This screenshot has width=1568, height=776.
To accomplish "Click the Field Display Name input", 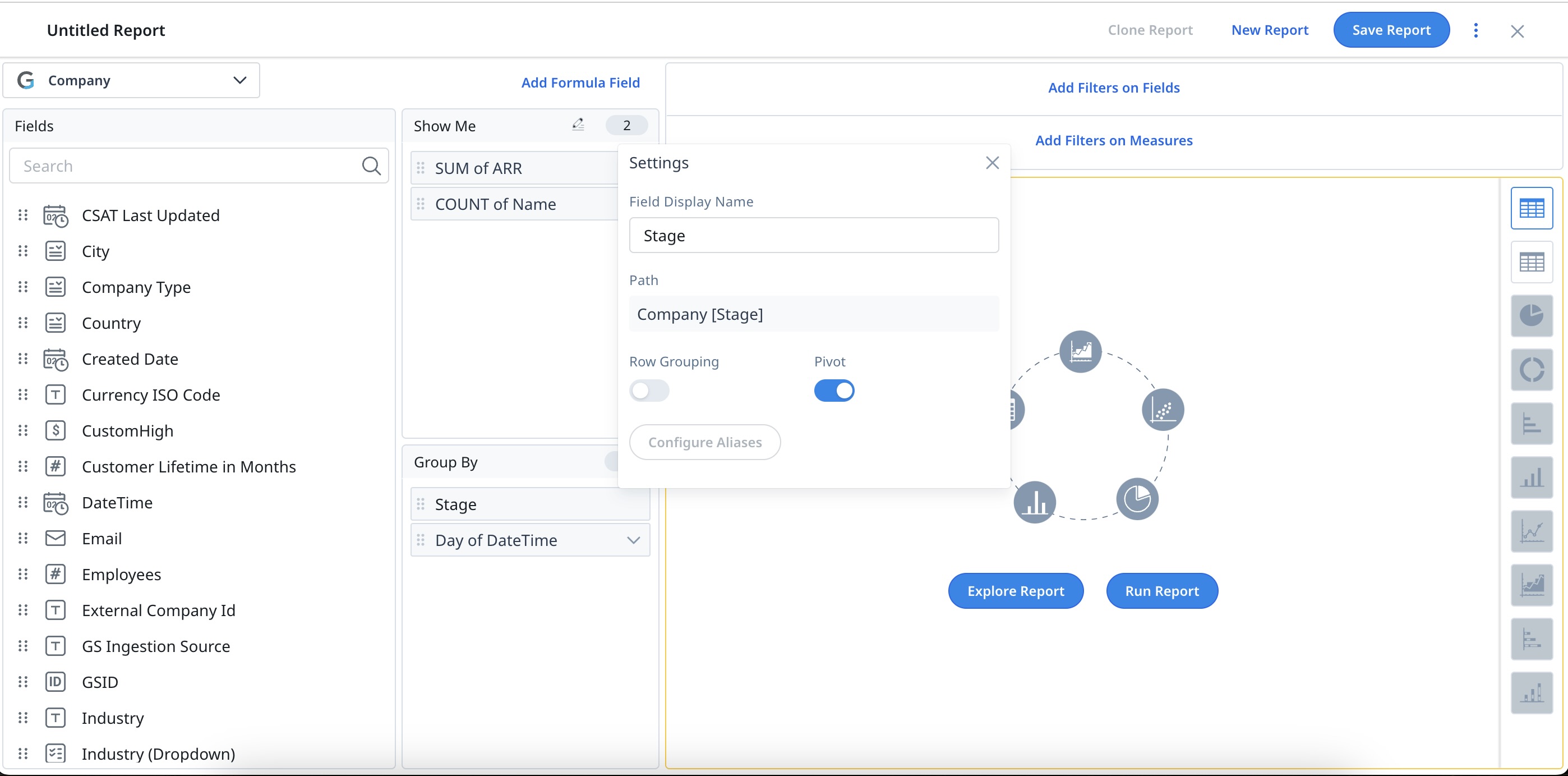I will pos(814,235).
